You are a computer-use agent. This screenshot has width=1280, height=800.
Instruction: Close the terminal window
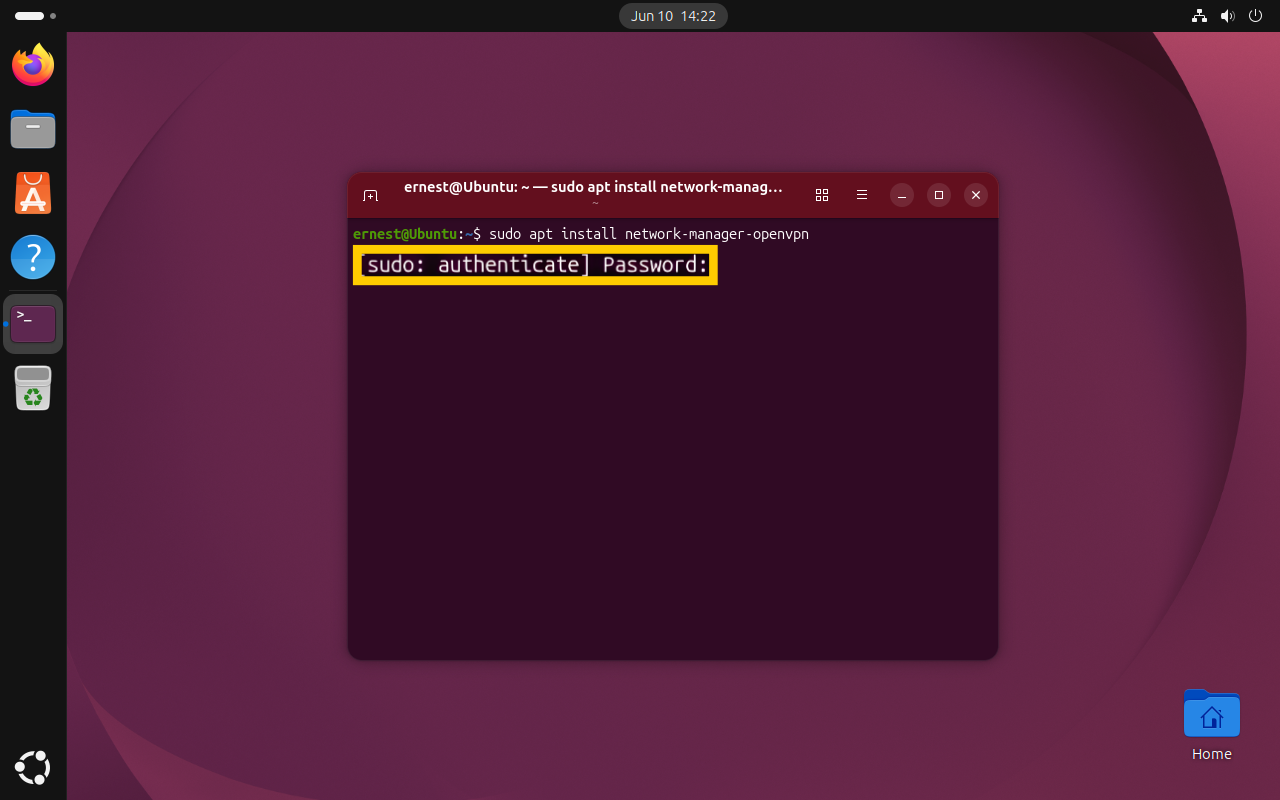(976, 195)
